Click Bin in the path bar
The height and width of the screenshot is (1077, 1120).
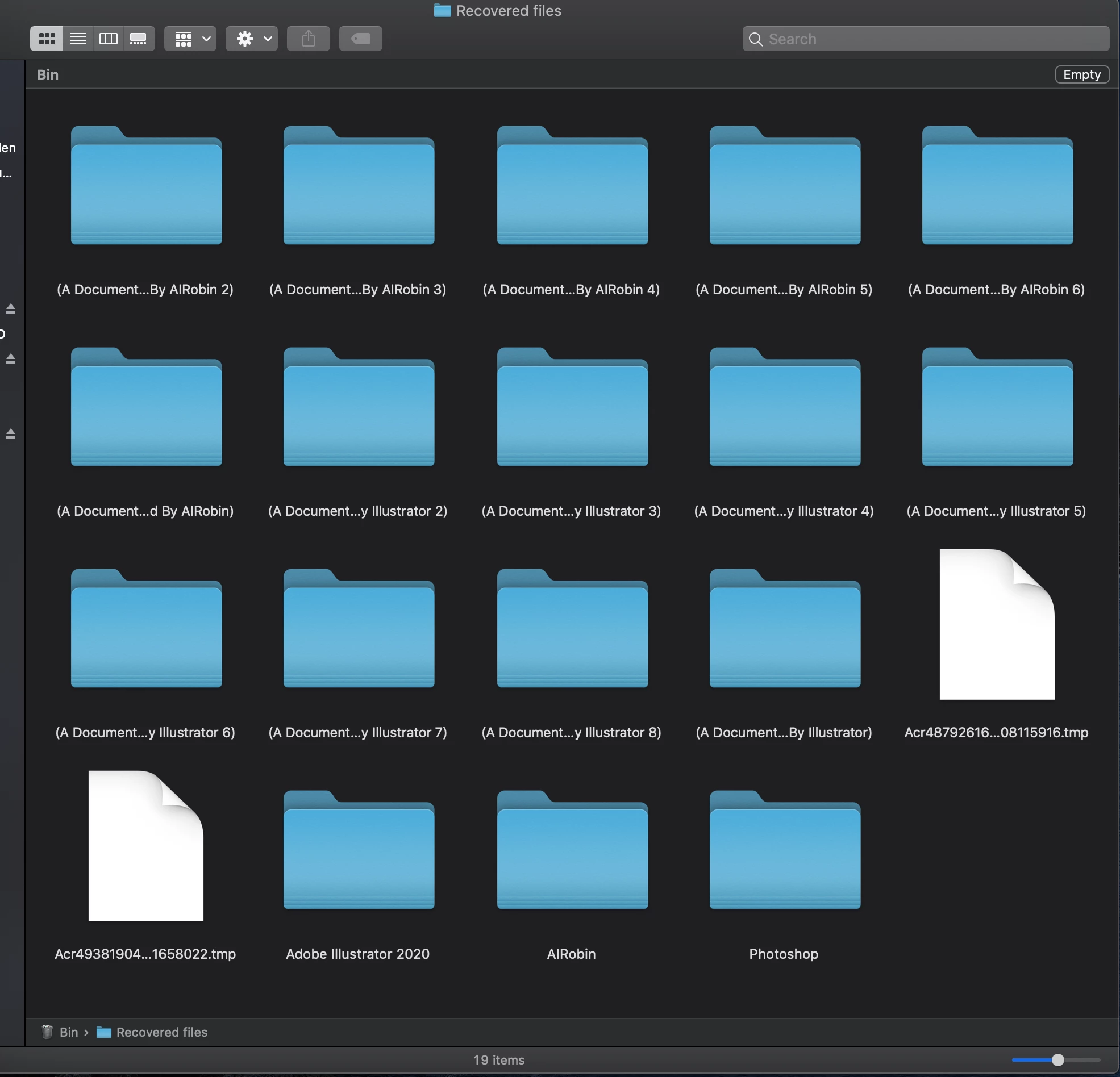(x=68, y=1032)
